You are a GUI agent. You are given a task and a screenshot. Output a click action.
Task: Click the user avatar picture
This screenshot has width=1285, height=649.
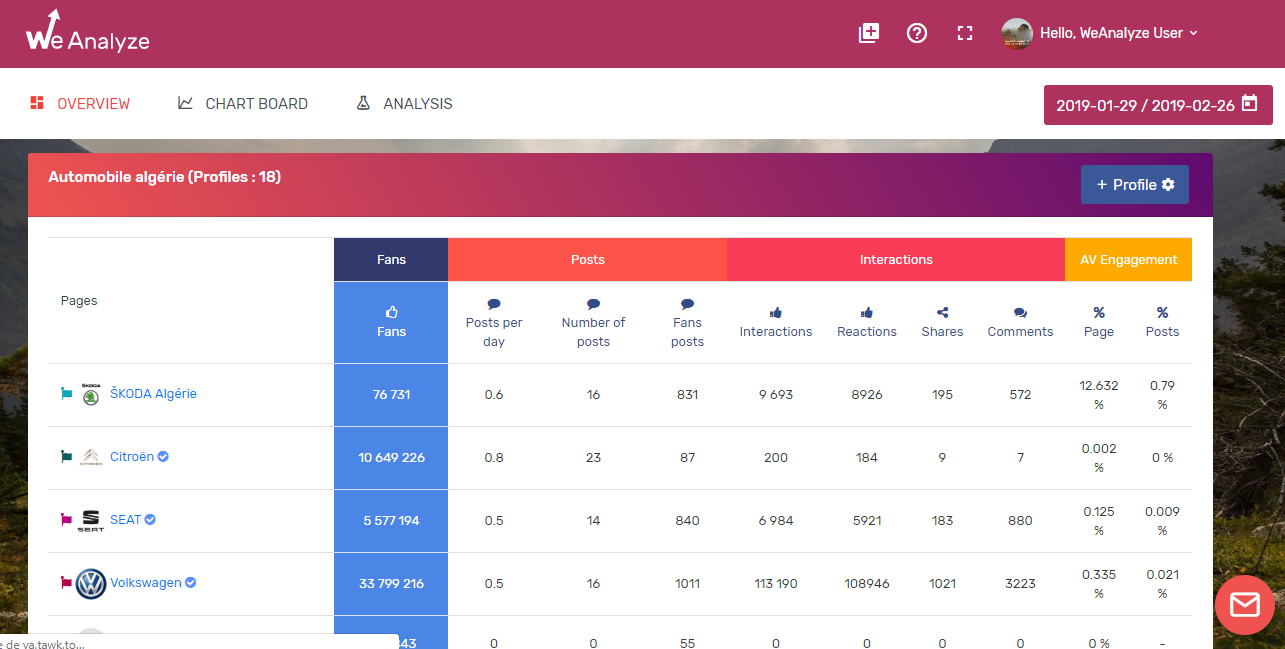[1017, 33]
